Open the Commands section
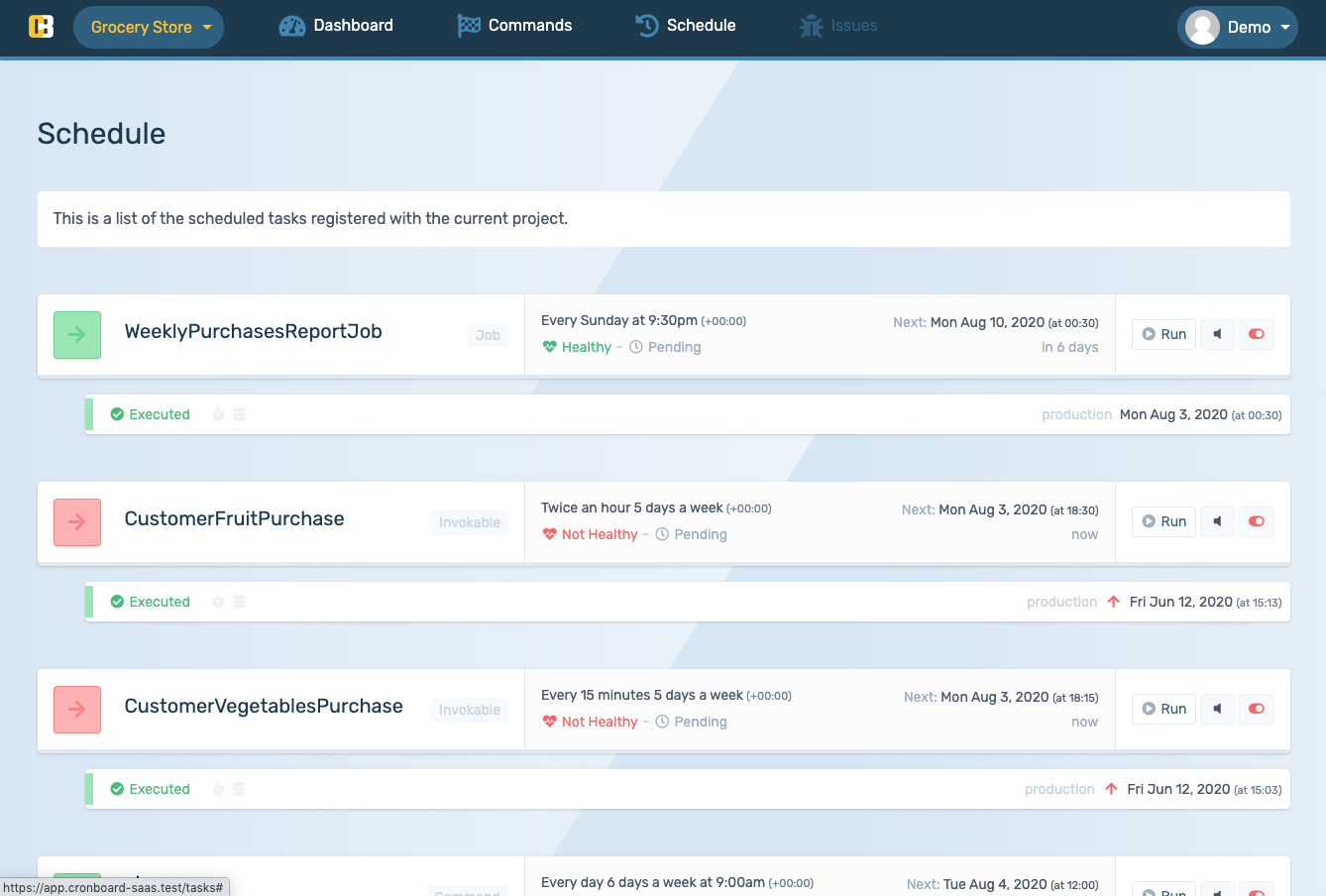Image resolution: width=1326 pixels, height=896 pixels. coord(514,26)
